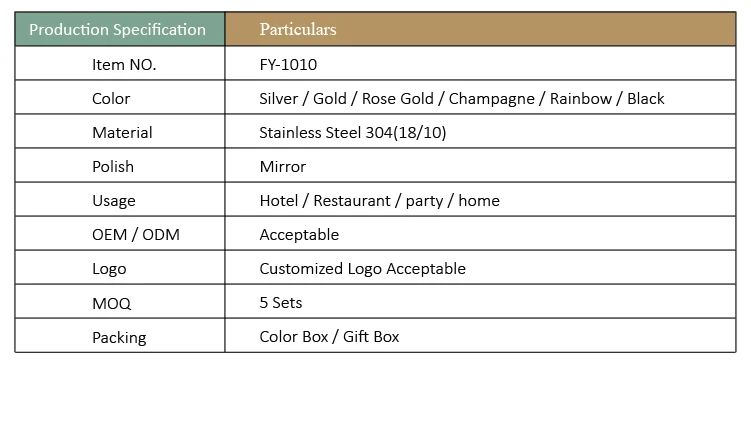Select the Color label cell
This screenshot has width=751, height=432.
click(111, 98)
